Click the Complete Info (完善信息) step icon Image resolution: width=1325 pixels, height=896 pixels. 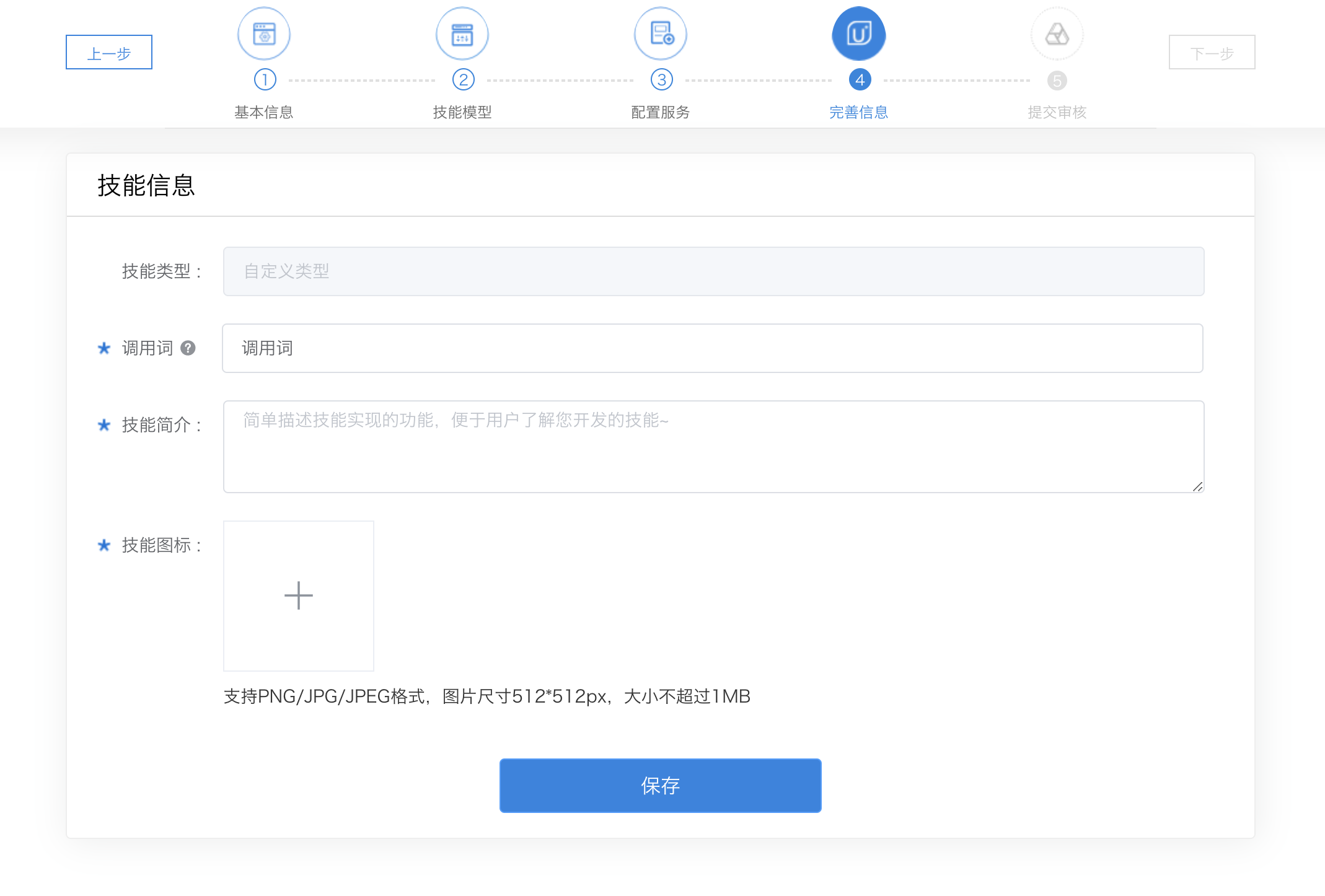click(x=859, y=34)
